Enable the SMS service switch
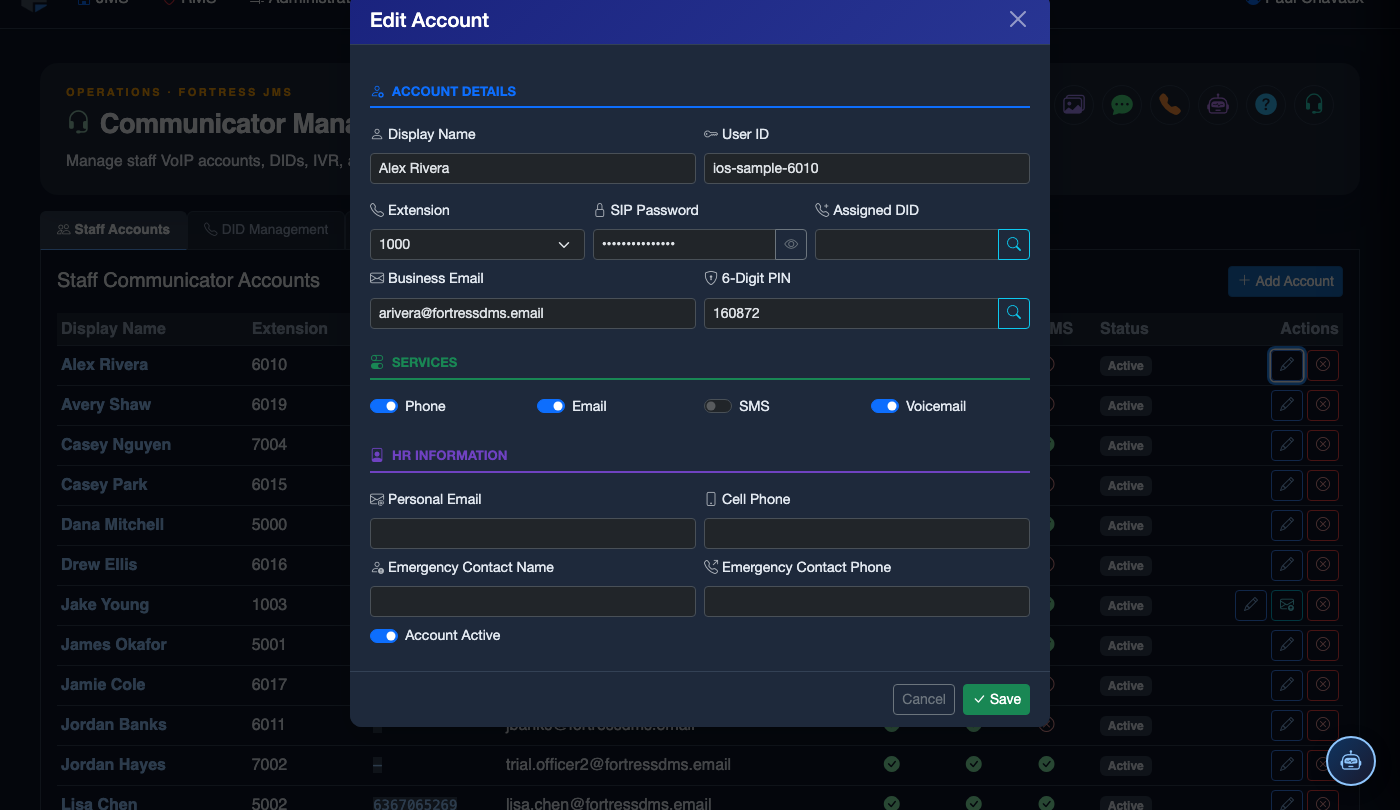The image size is (1400, 810). (718, 406)
